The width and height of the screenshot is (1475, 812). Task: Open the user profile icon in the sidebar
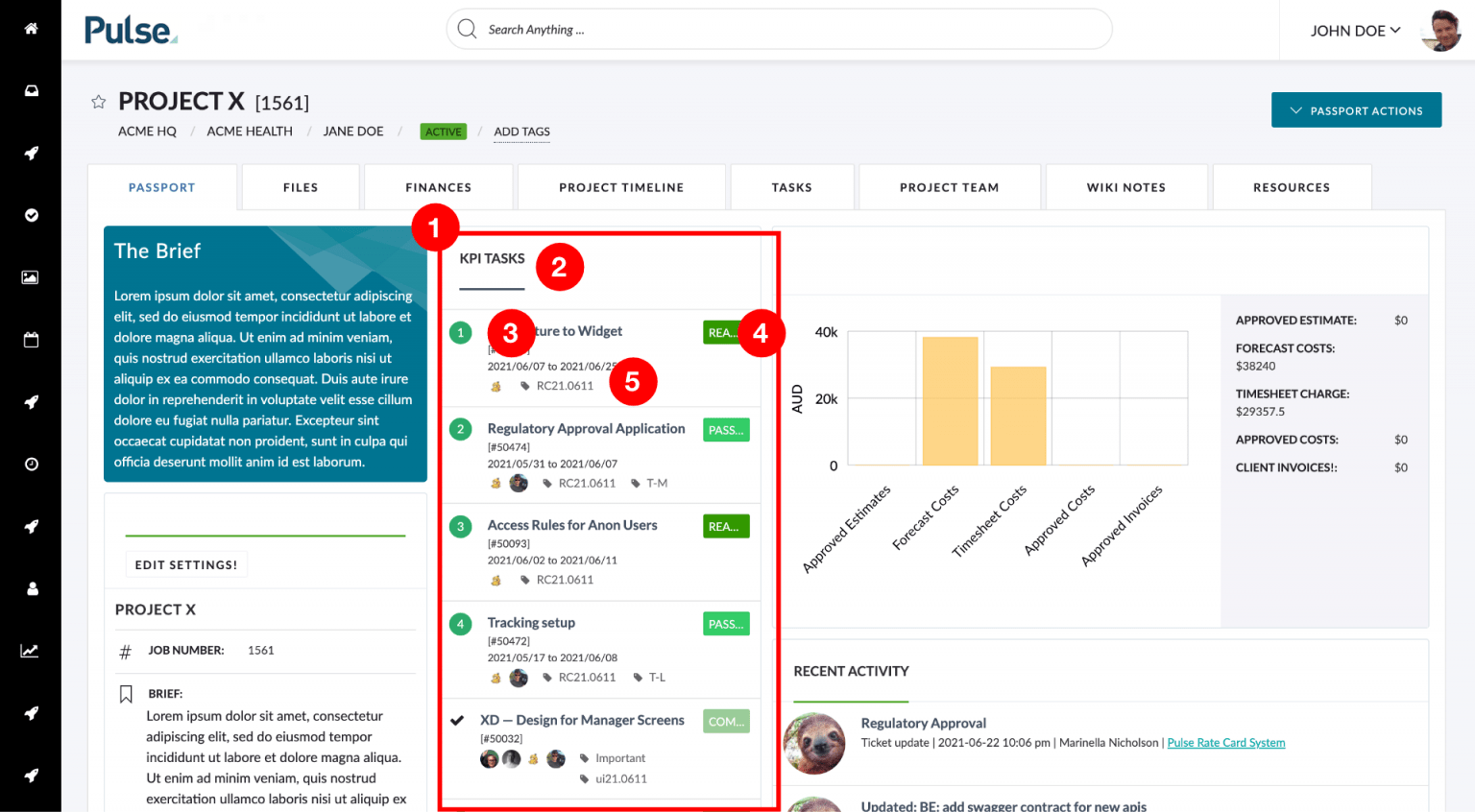coord(31,588)
